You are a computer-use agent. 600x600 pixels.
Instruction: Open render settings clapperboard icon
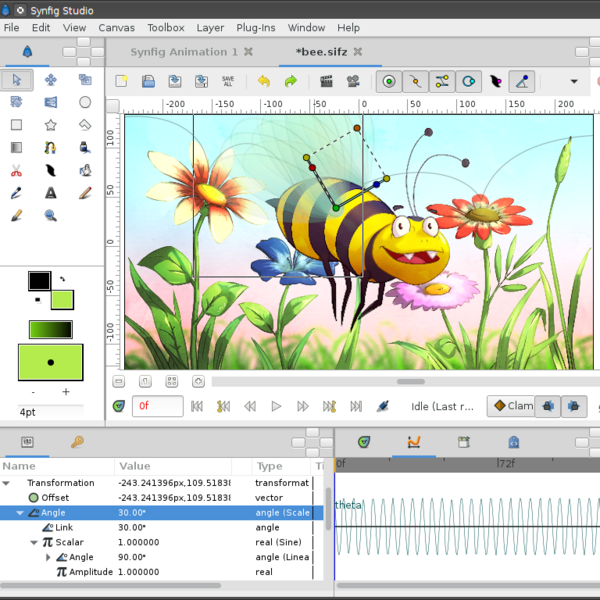click(x=326, y=81)
